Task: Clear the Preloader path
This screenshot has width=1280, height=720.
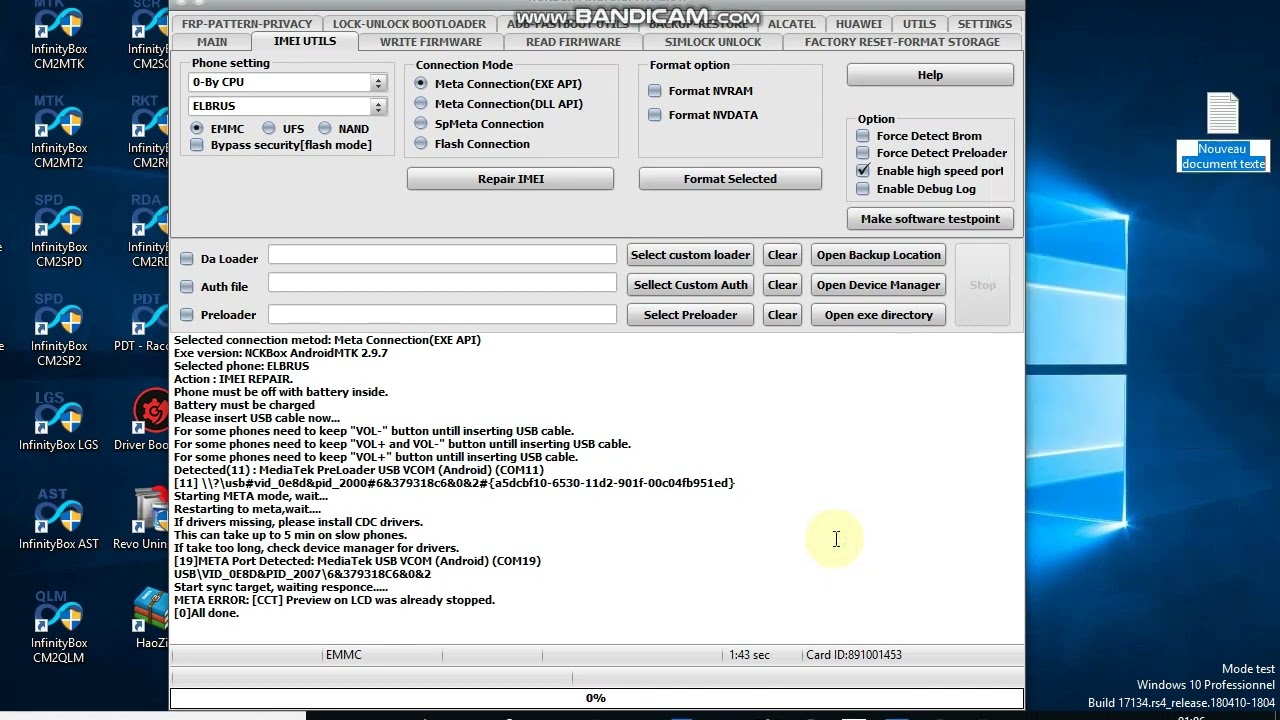Action: (782, 315)
